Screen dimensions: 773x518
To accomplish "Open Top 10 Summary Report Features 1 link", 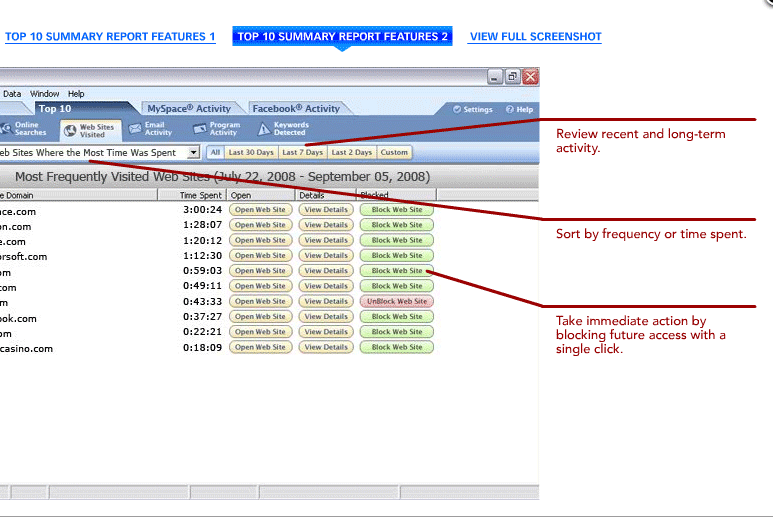I will (110, 36).
